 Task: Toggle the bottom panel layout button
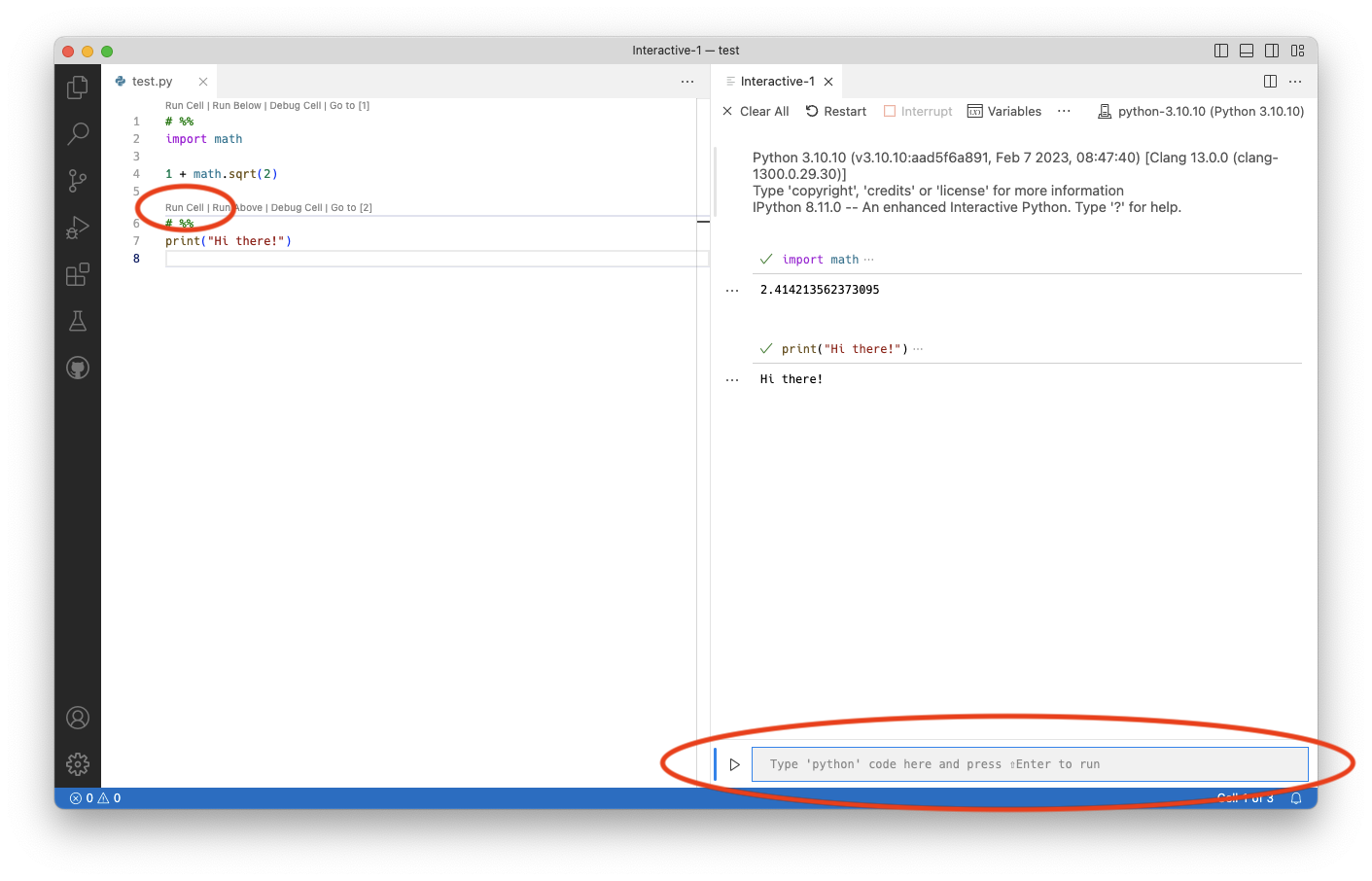pos(1247,51)
